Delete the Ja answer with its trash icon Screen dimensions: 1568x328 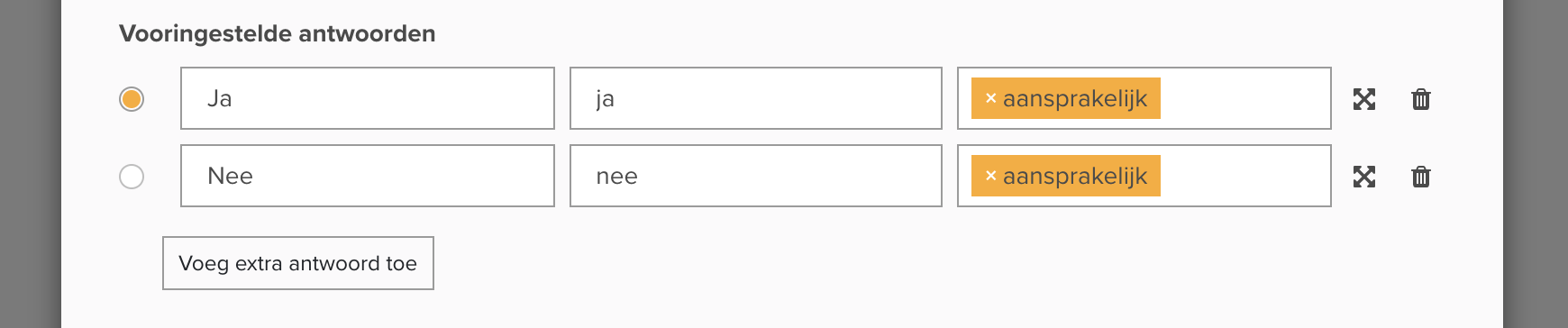click(x=1421, y=99)
